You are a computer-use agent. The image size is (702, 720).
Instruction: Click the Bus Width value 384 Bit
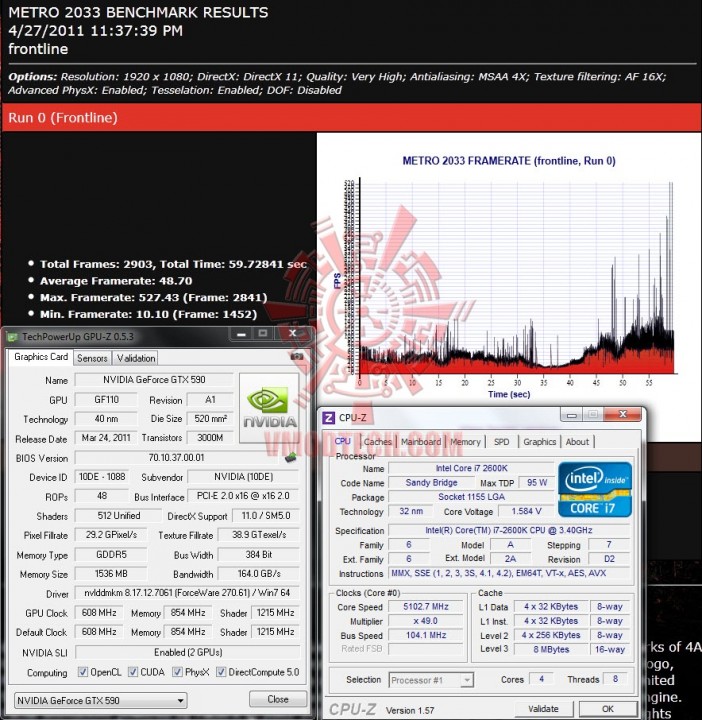(x=258, y=555)
